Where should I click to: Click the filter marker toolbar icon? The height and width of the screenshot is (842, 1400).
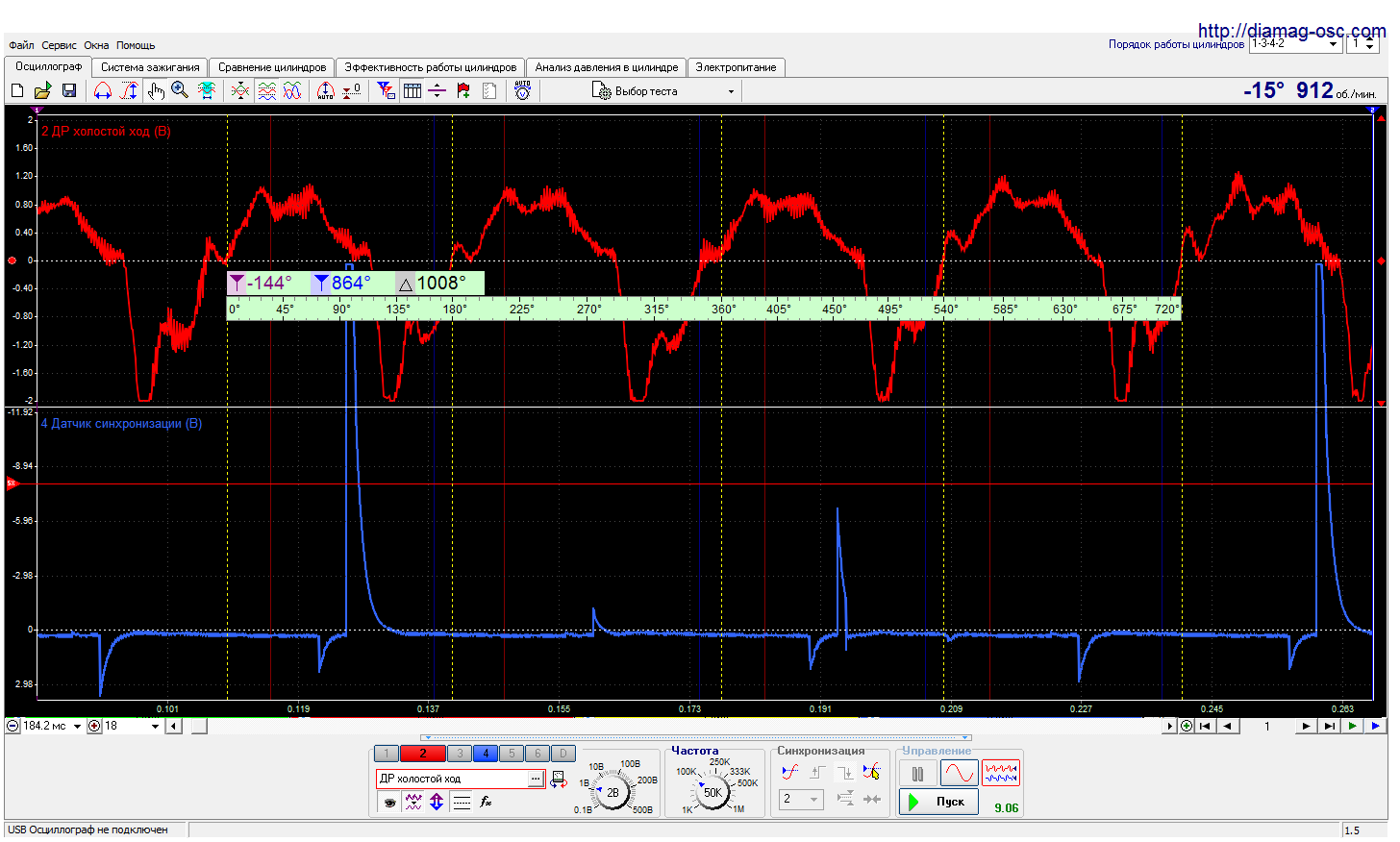click(387, 90)
